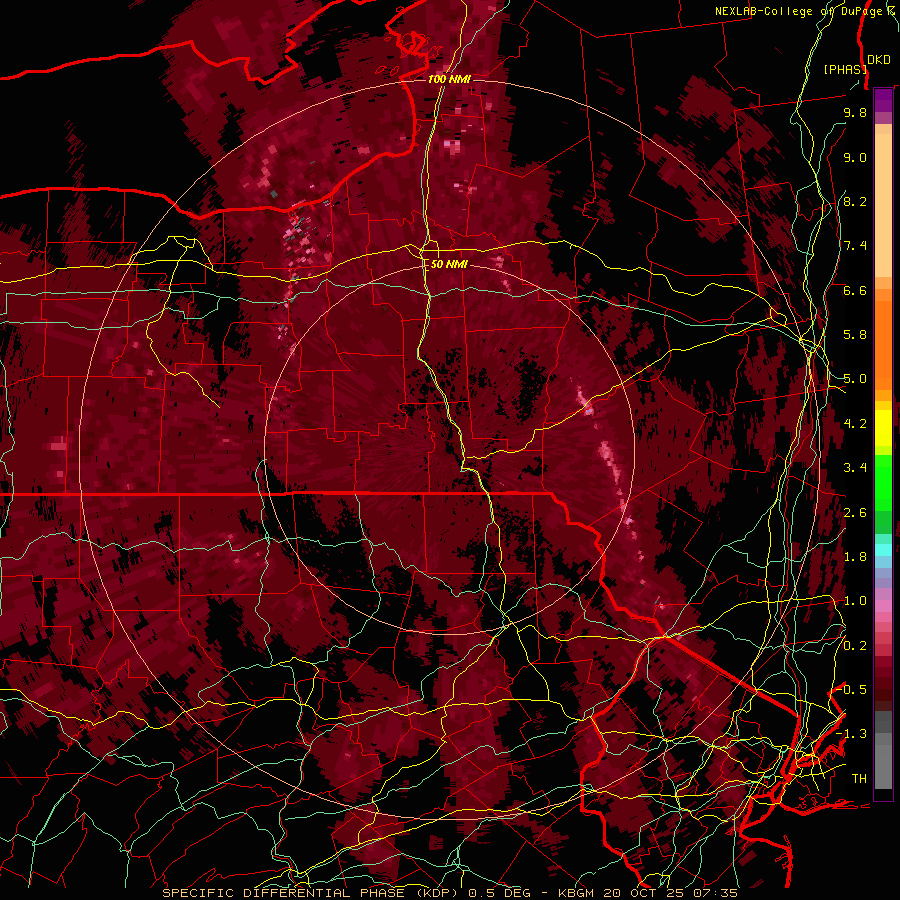The width and height of the screenshot is (900, 900).
Task: Click the 9.8 scale value
Action: [x=855, y=113]
